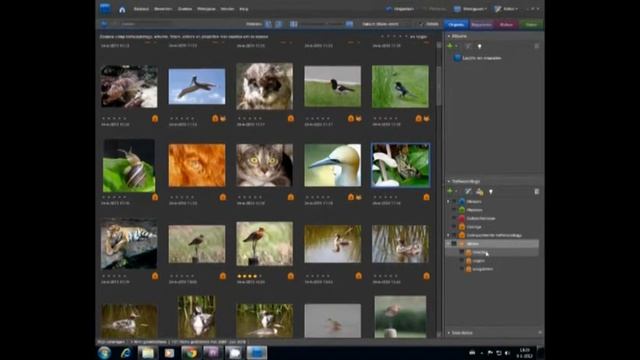Click the find people icon in keyword tags panel
640x360 pixels.
point(480,191)
